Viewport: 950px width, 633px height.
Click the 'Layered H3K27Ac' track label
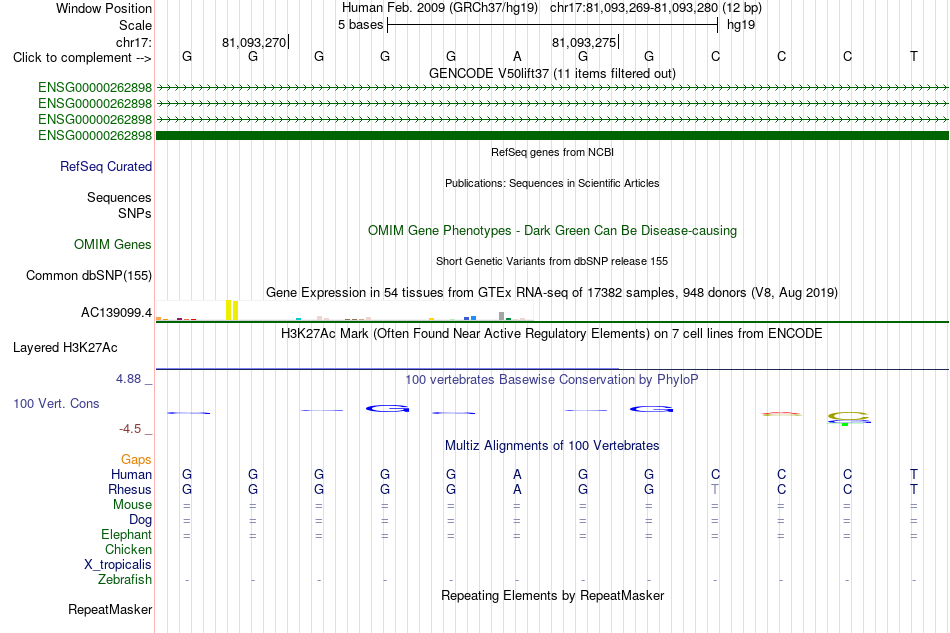pyautogui.click(x=65, y=348)
